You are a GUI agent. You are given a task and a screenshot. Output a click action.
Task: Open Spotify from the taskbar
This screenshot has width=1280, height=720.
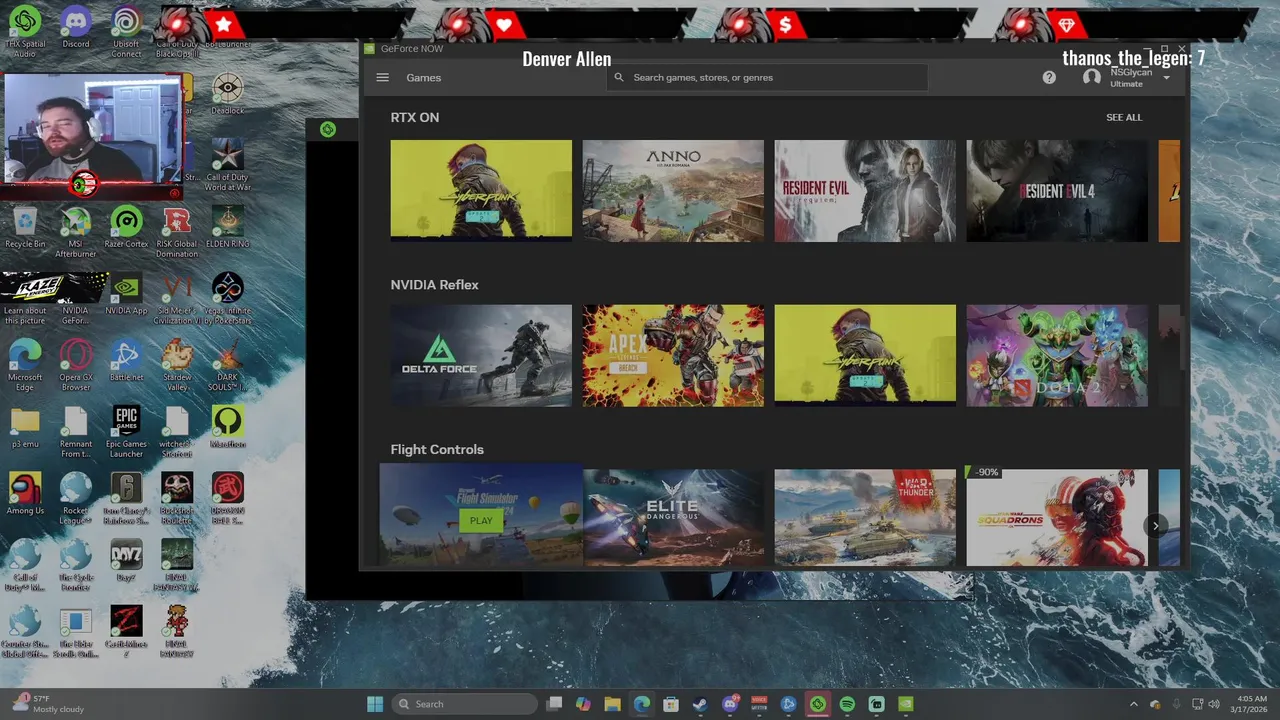tap(847, 704)
